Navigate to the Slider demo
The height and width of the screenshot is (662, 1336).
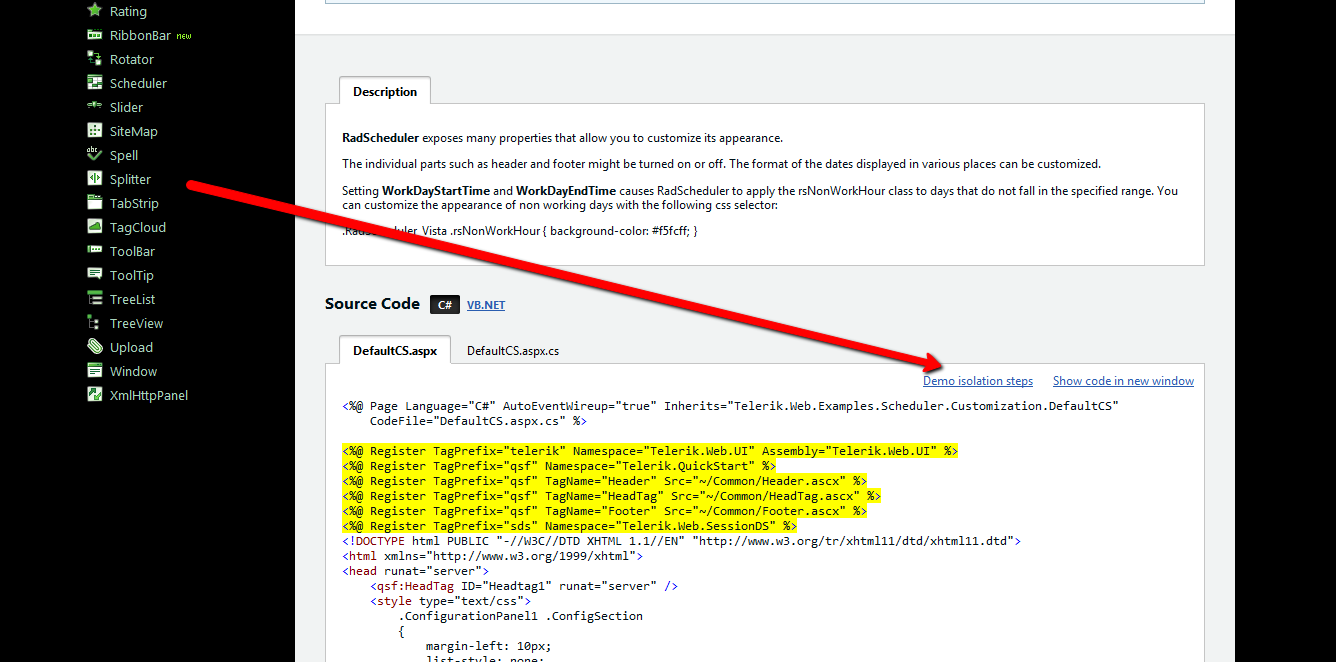(126, 108)
